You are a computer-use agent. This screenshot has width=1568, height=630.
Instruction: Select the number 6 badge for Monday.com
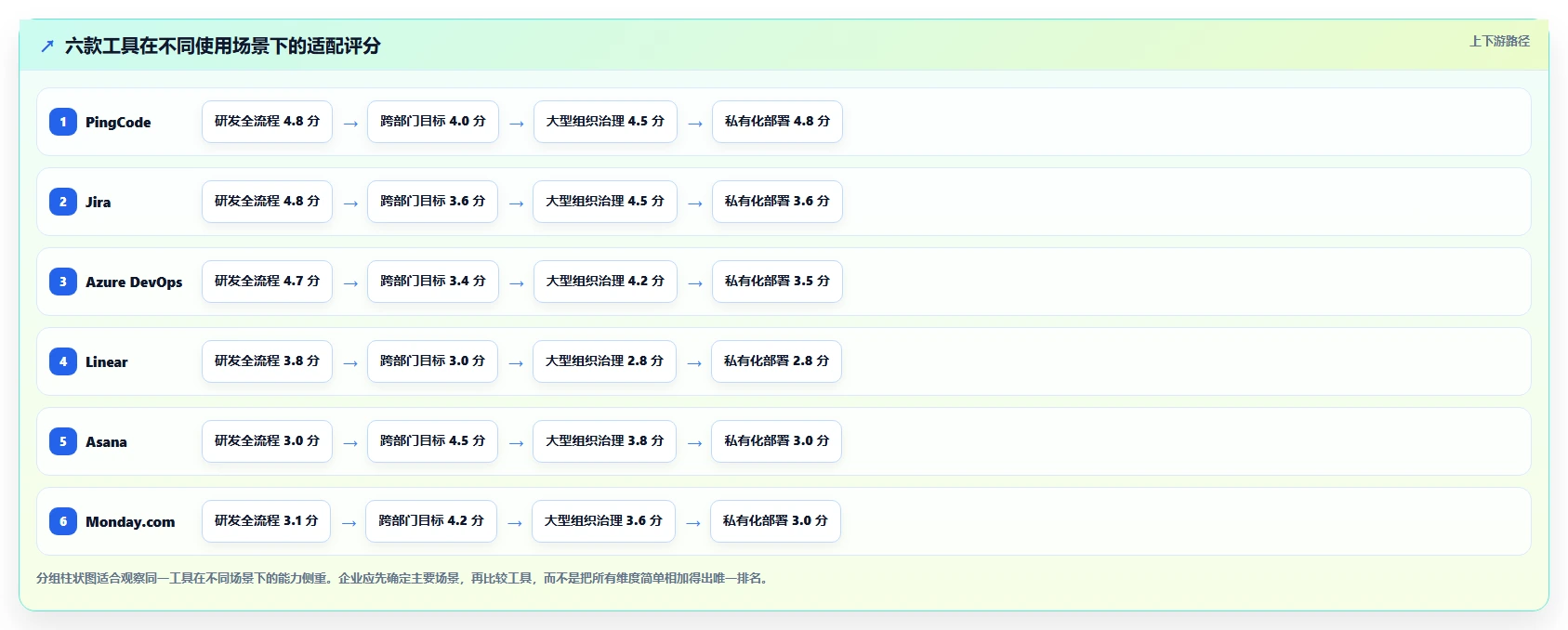tap(63, 521)
